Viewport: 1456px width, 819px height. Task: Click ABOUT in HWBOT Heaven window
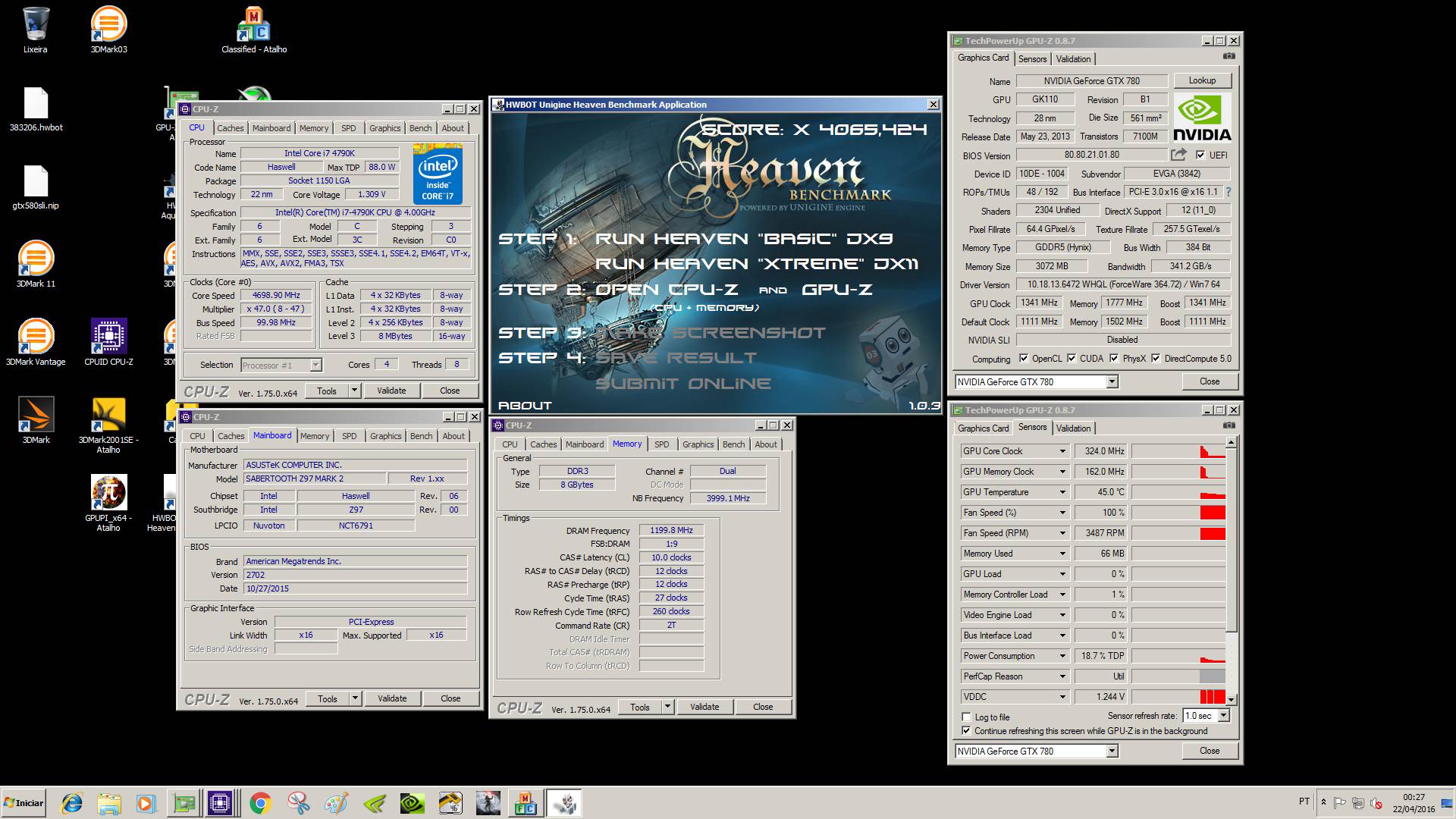point(525,405)
